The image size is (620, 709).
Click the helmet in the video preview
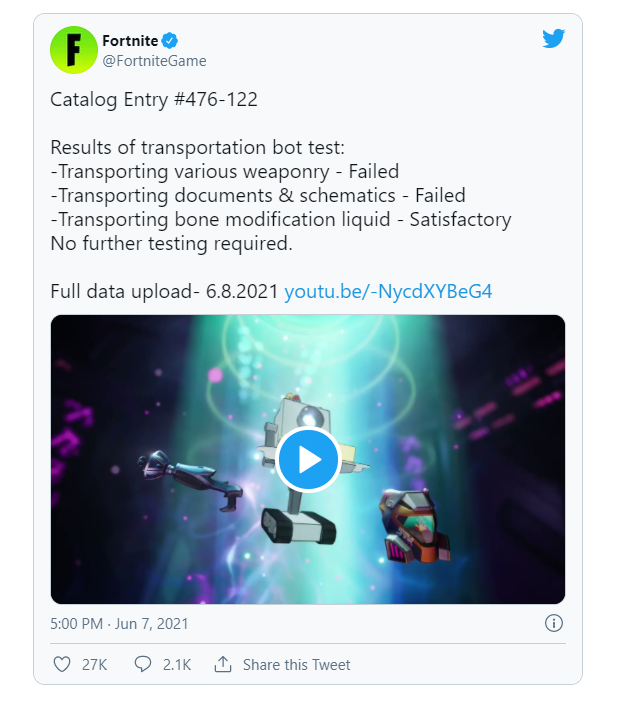point(415,525)
